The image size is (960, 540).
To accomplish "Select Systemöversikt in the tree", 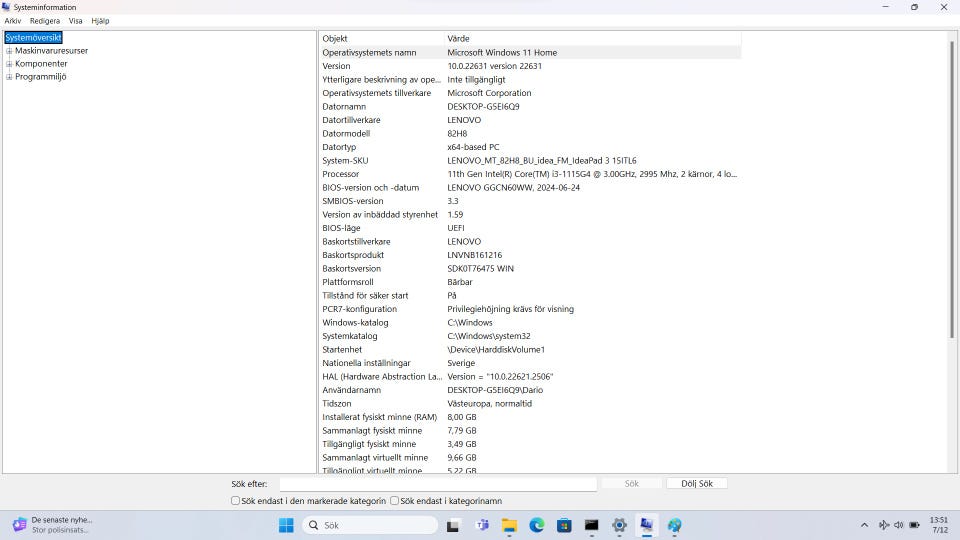I will (x=33, y=38).
